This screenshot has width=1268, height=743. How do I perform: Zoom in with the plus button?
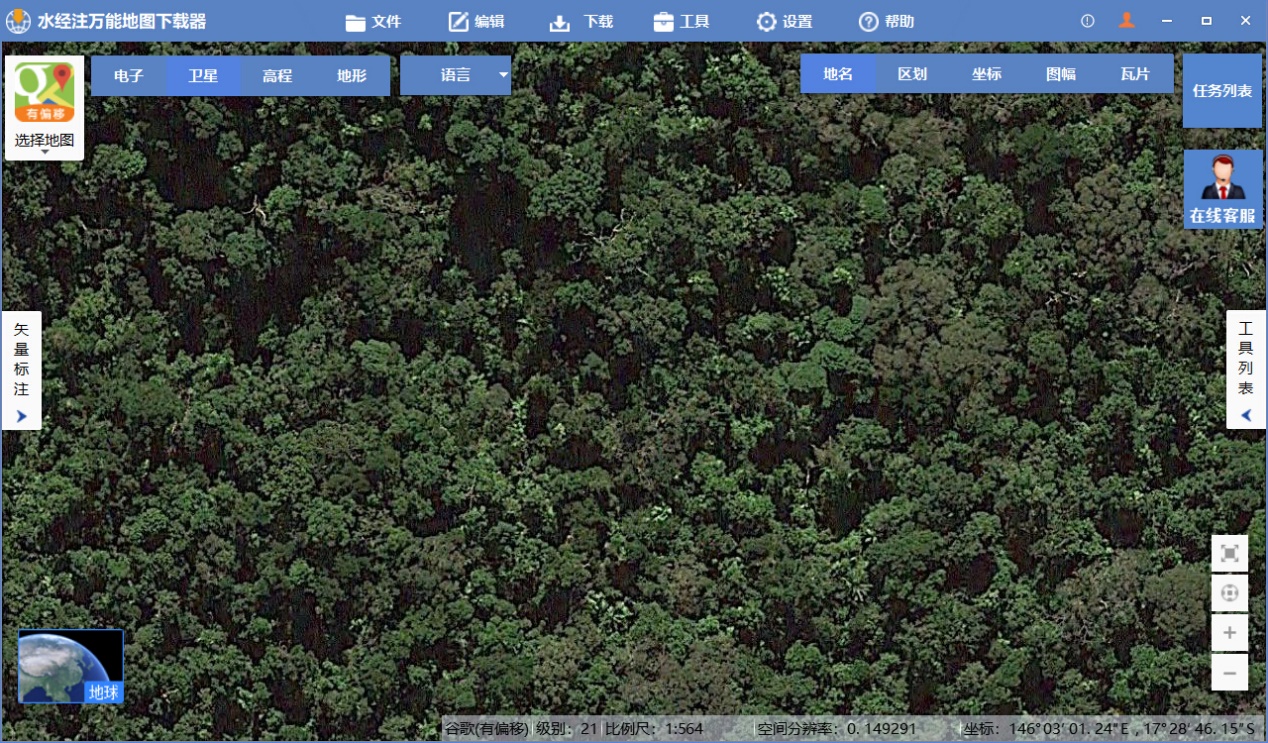tap(1229, 633)
